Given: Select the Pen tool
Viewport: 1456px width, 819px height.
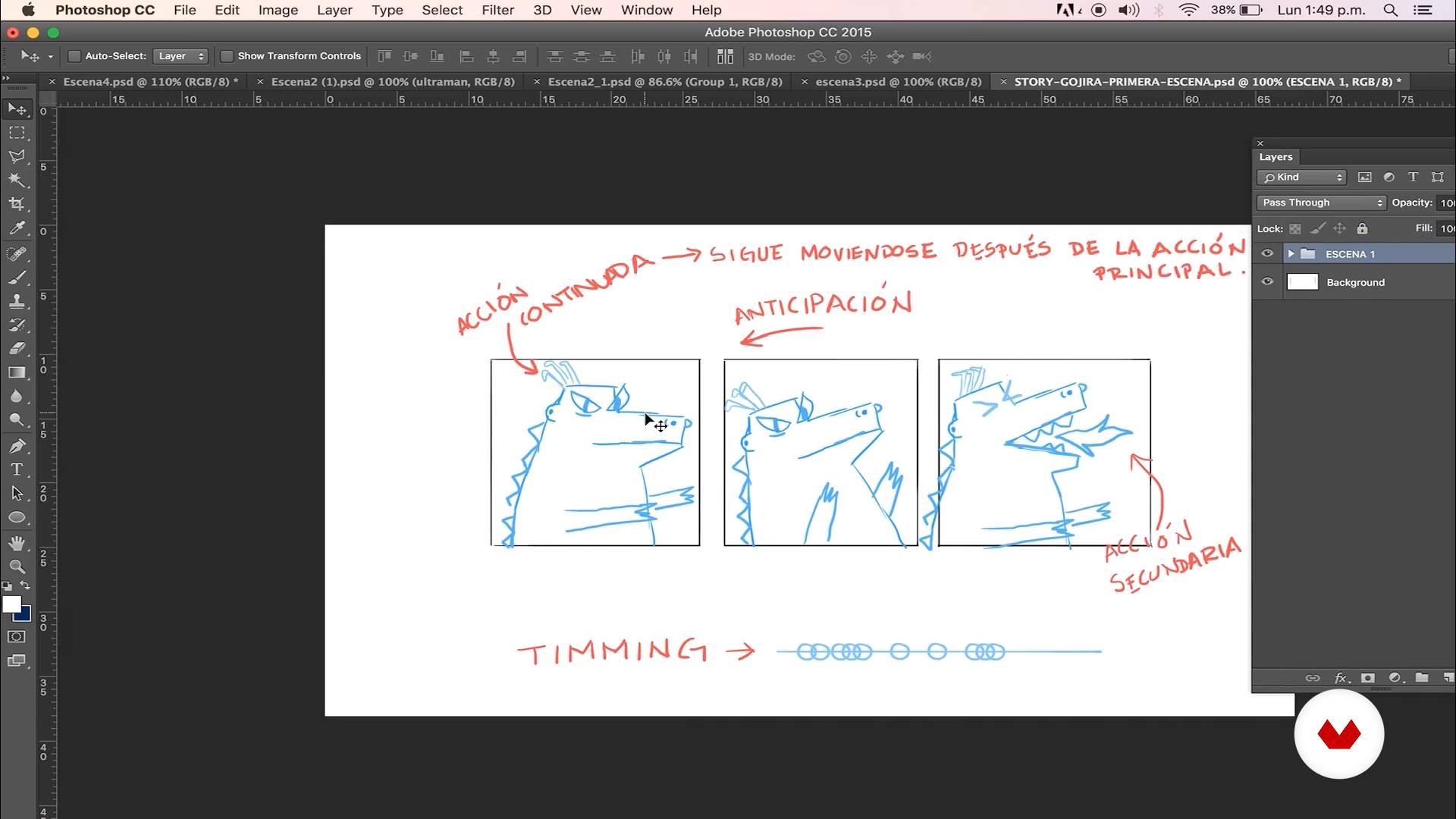Looking at the screenshot, I should tap(17, 446).
